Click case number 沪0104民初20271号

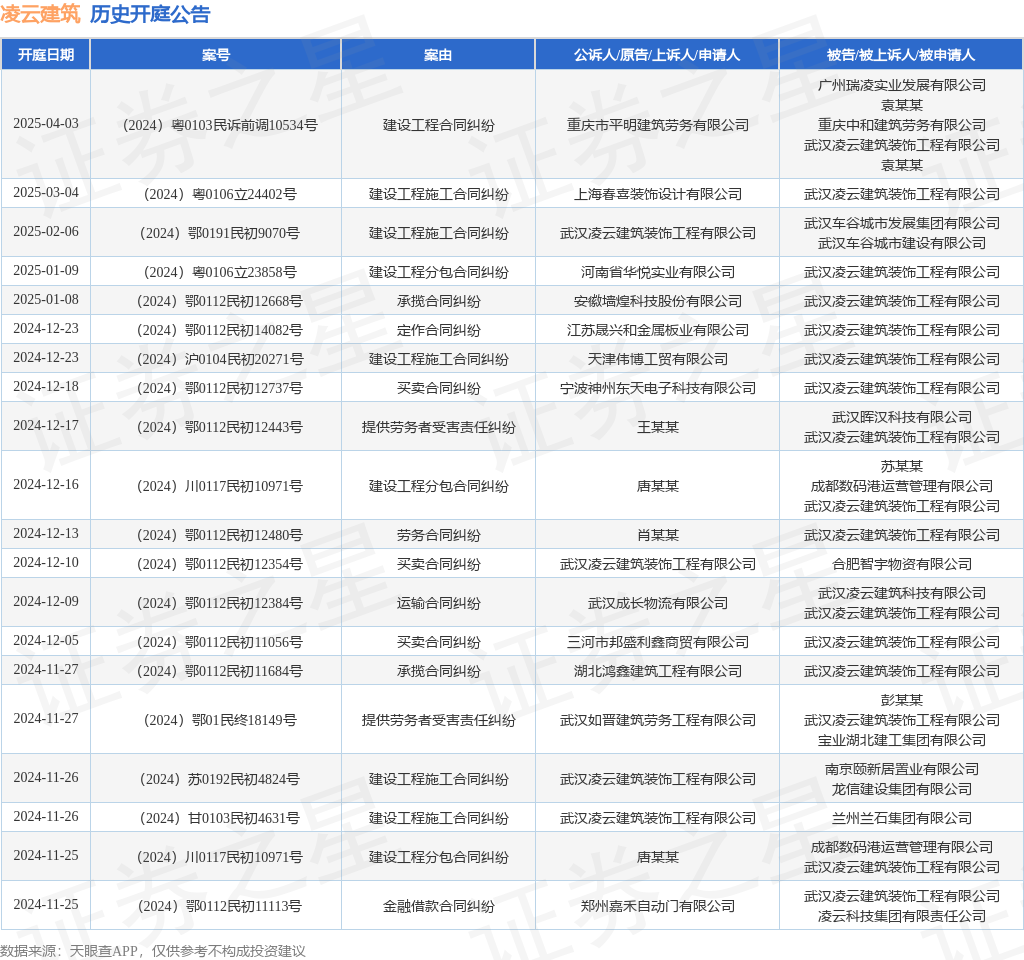coord(220,359)
